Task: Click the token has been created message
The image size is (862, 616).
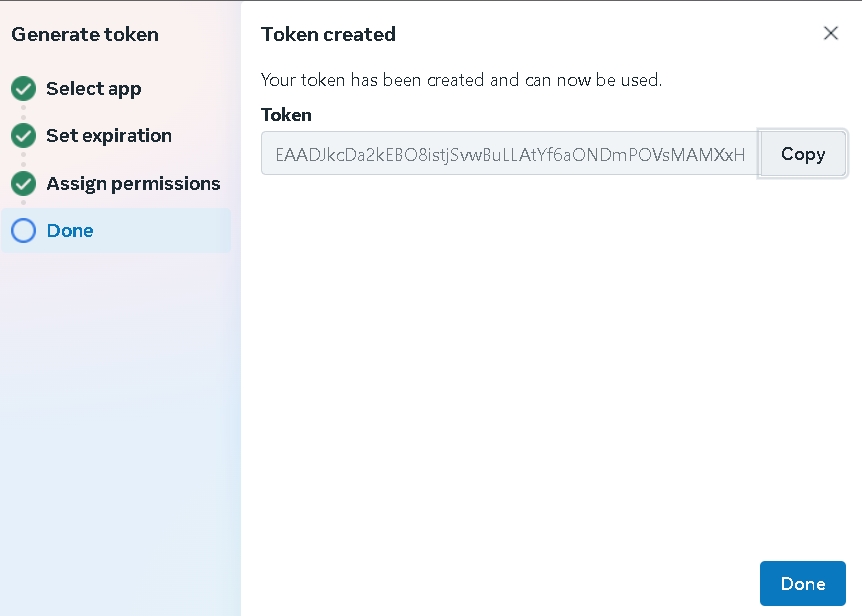Action: tap(461, 80)
